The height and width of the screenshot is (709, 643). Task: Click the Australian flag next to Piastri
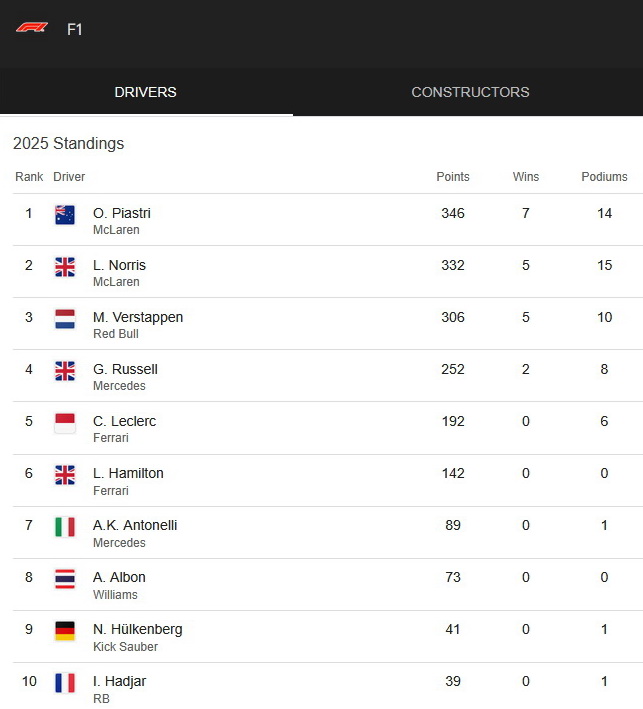coord(65,214)
